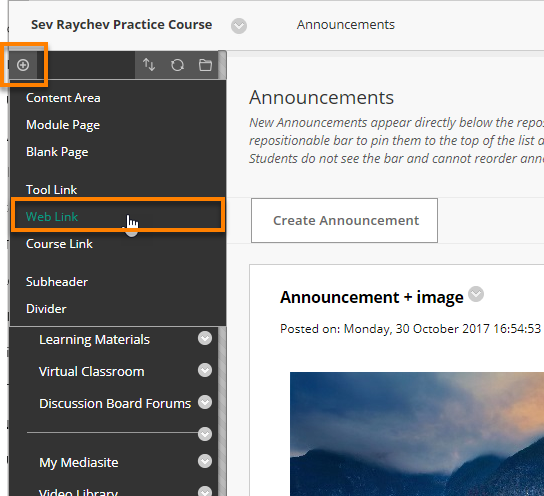Open the Sev Raychev Practice Course dropdown chevron
This screenshot has height=496, width=544.
pyautogui.click(x=239, y=26)
